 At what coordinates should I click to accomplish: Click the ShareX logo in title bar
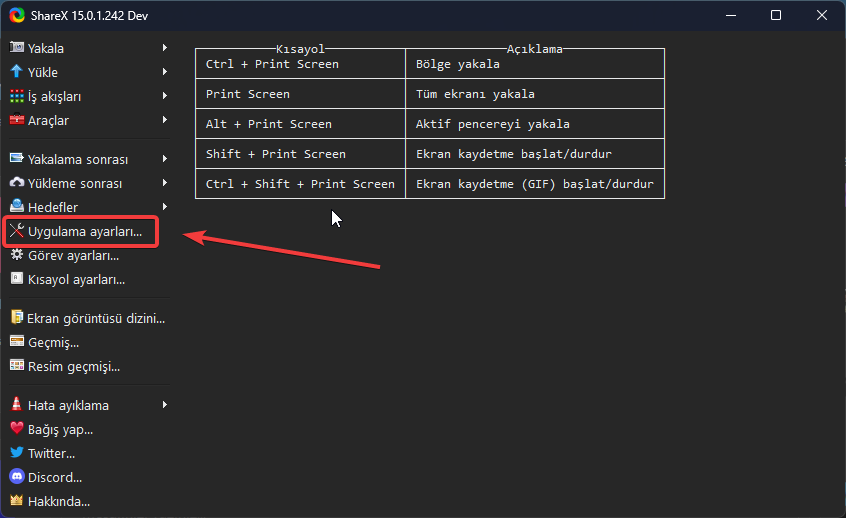[x=16, y=15]
